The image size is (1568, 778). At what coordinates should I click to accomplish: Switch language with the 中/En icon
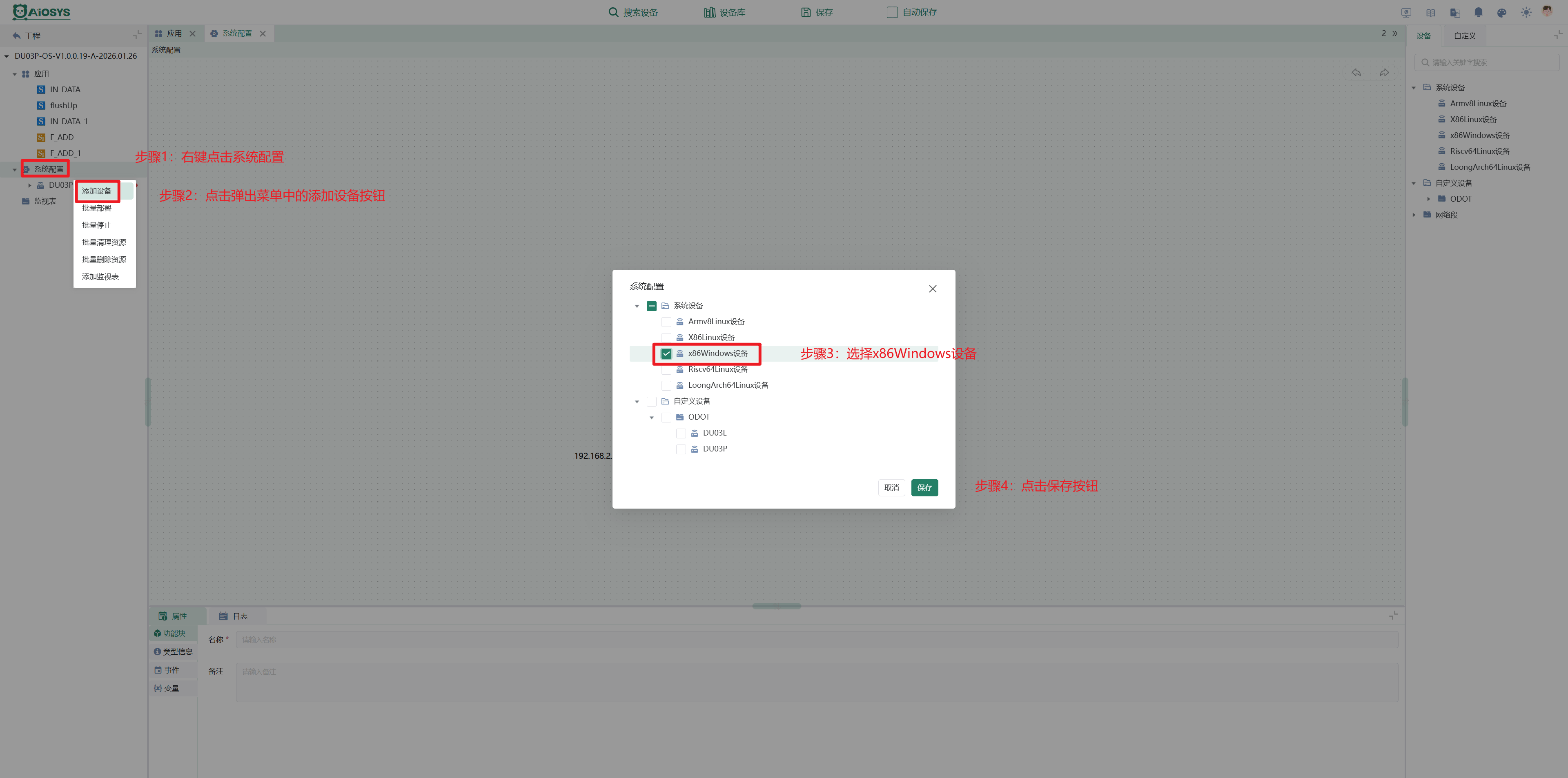[1455, 12]
